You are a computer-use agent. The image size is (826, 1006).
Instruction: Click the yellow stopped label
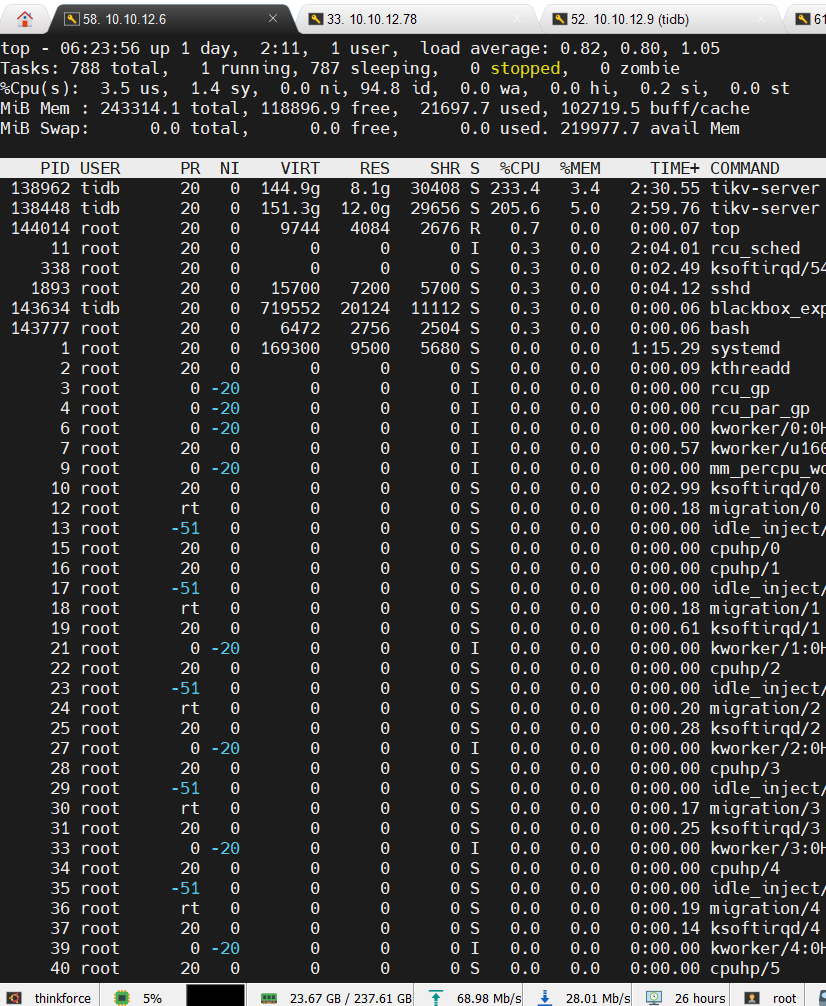click(525, 68)
